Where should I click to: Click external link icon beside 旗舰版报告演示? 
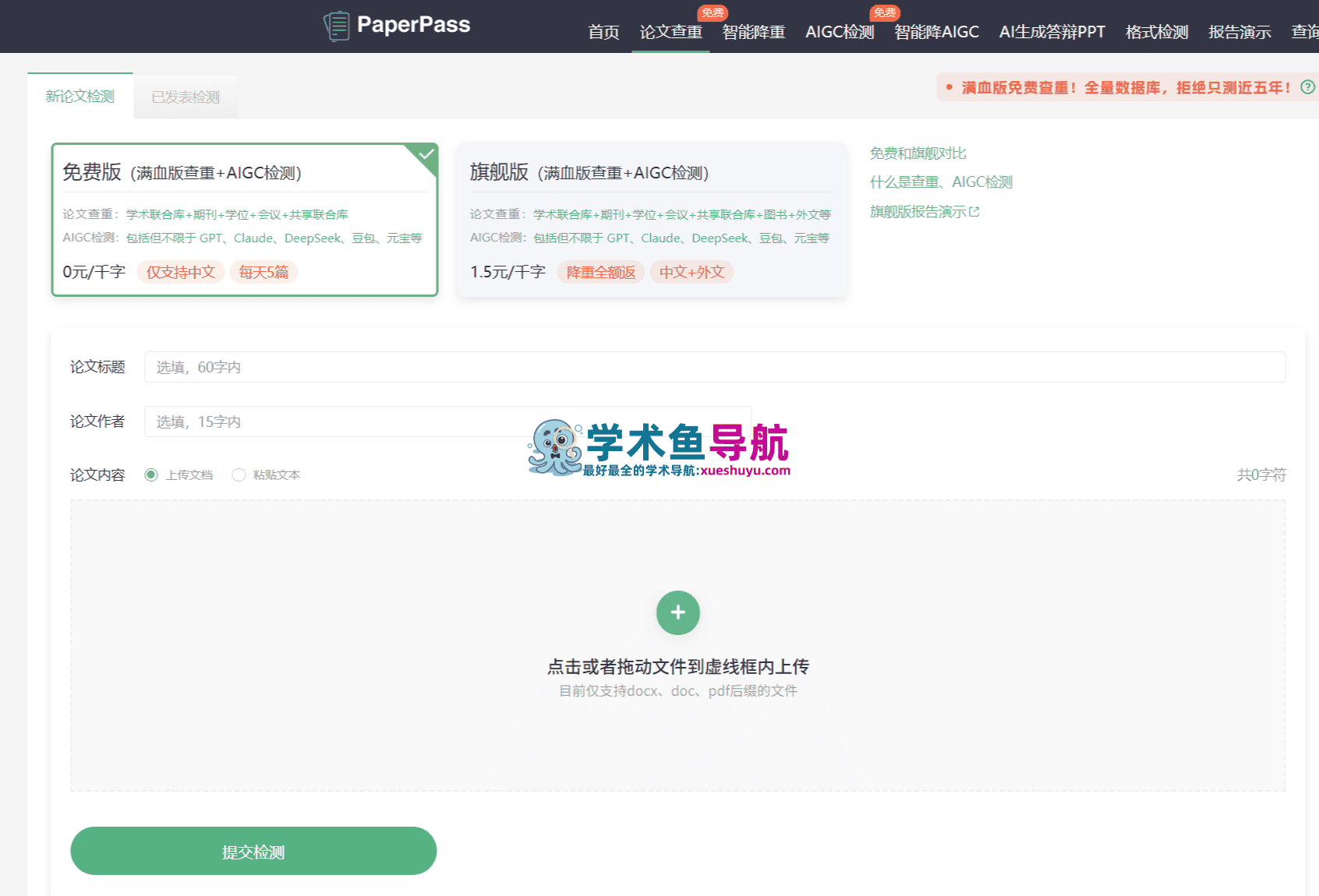976,210
